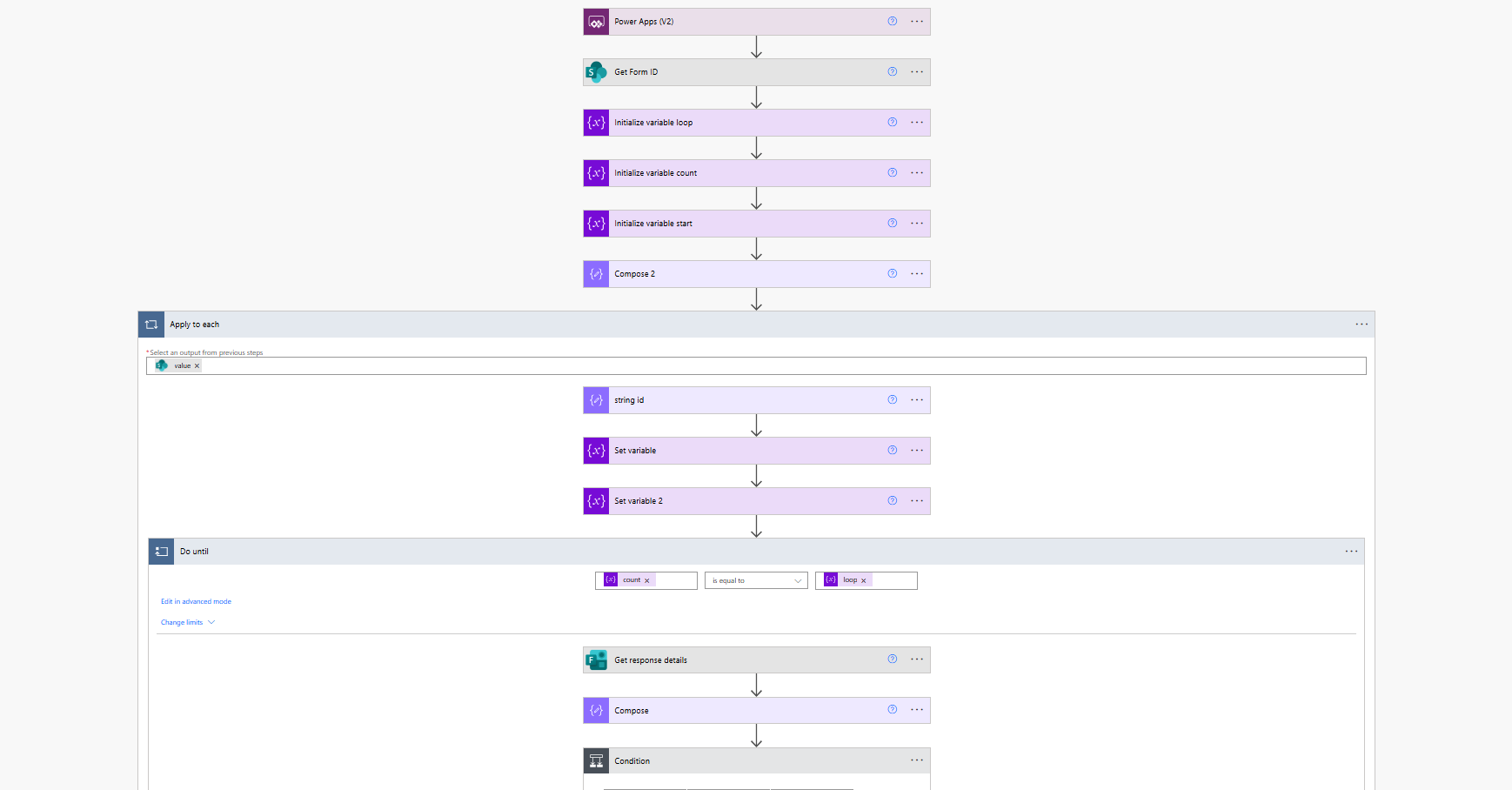
Task: Open help for Compose 2 action
Action: click(892, 274)
